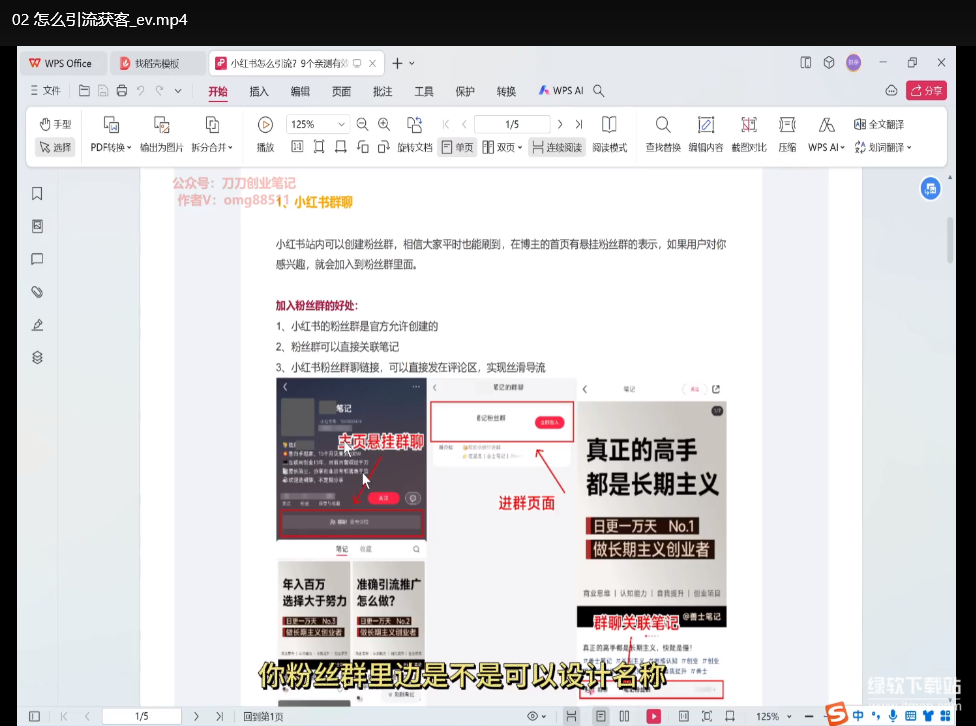976x726 pixels.
Task: Switch to 页面 ribbon tab
Action: [x=341, y=91]
